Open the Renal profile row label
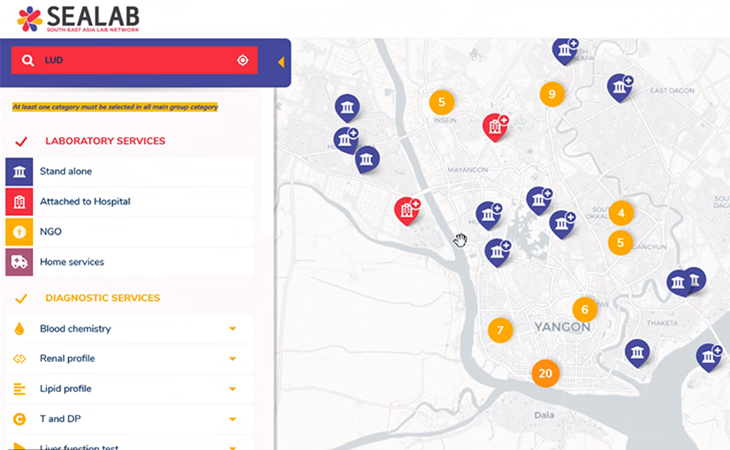This screenshot has height=450, width=730. [x=67, y=359]
